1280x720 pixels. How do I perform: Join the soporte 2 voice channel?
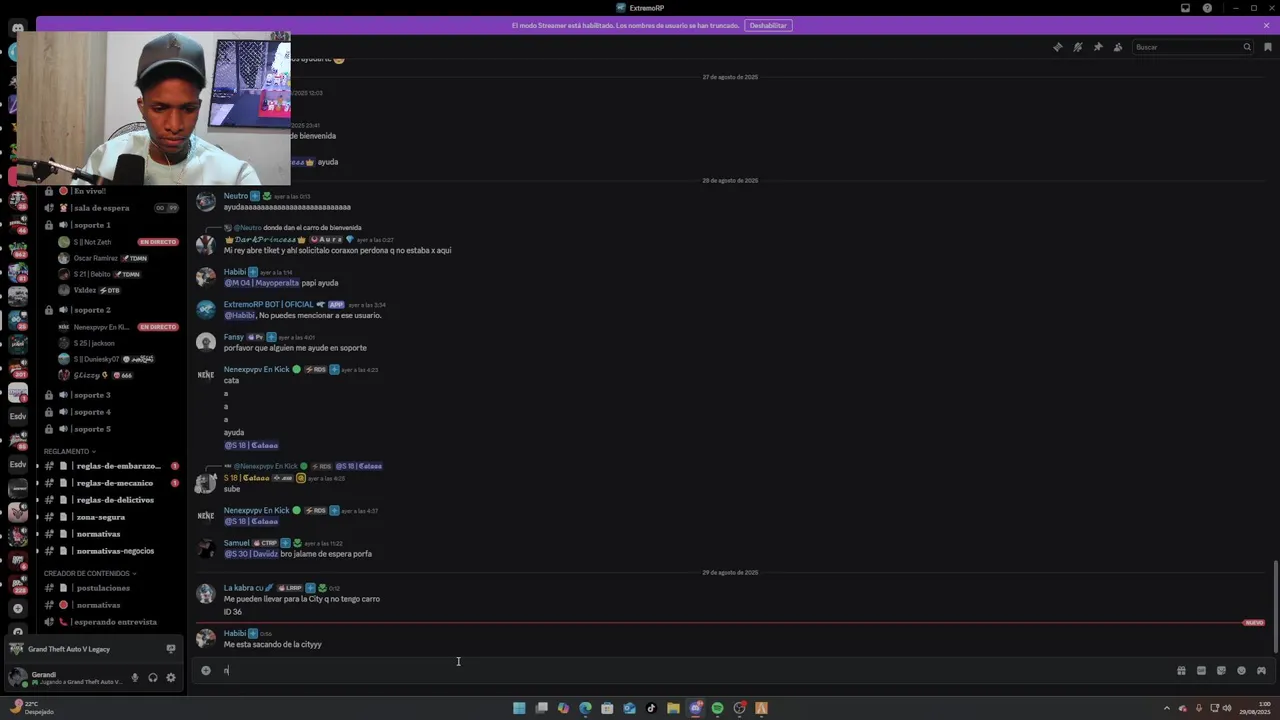click(x=110, y=310)
